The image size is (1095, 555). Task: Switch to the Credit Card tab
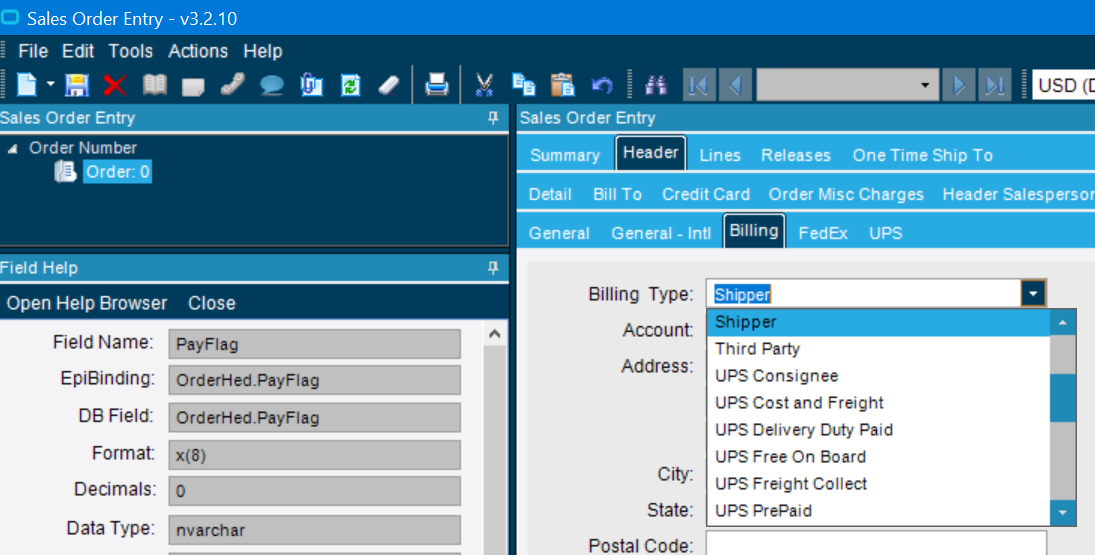coord(705,194)
